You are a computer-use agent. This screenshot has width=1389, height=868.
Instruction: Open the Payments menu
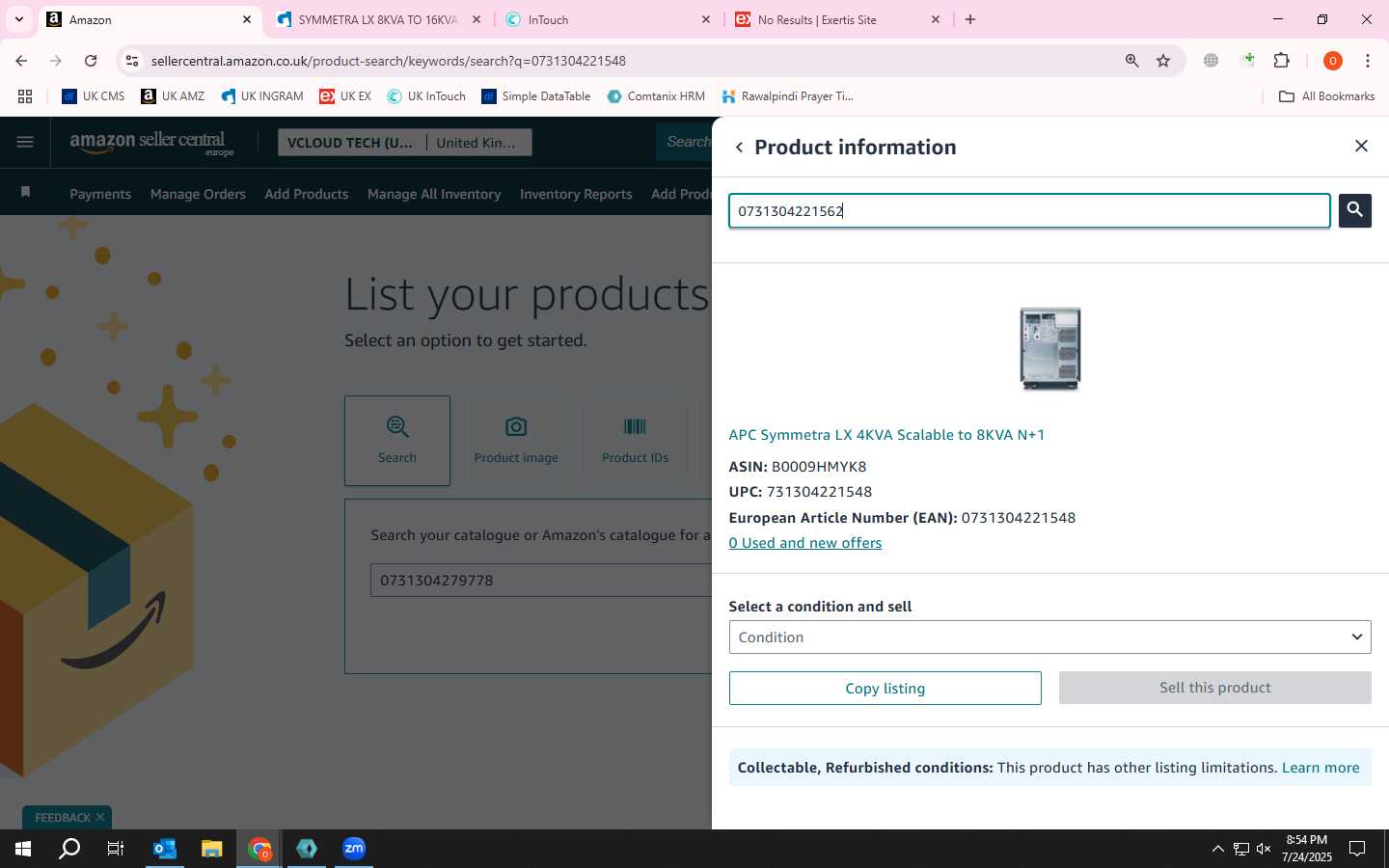click(100, 194)
